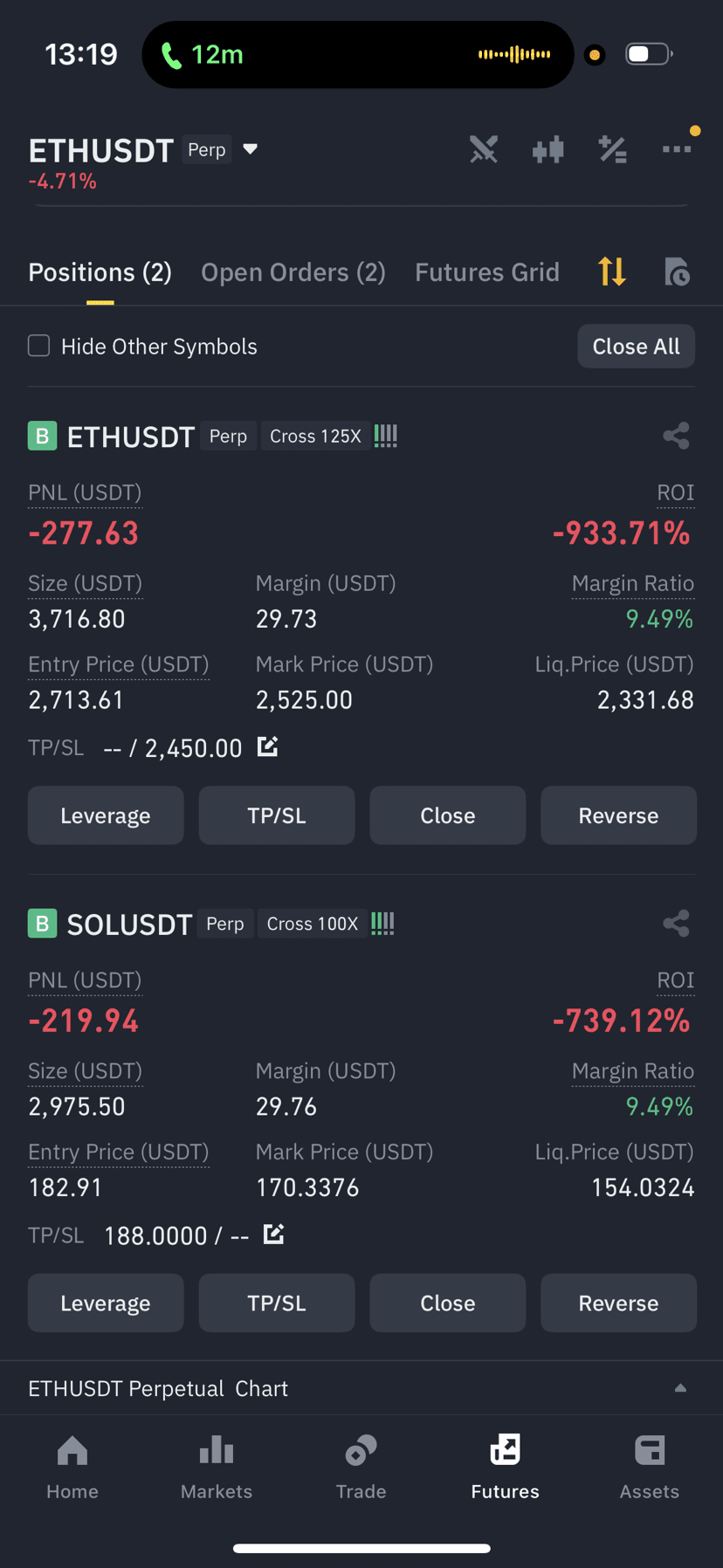Image resolution: width=723 pixels, height=1568 pixels.
Task: Switch to the Futures Grid tab
Action: click(x=487, y=272)
